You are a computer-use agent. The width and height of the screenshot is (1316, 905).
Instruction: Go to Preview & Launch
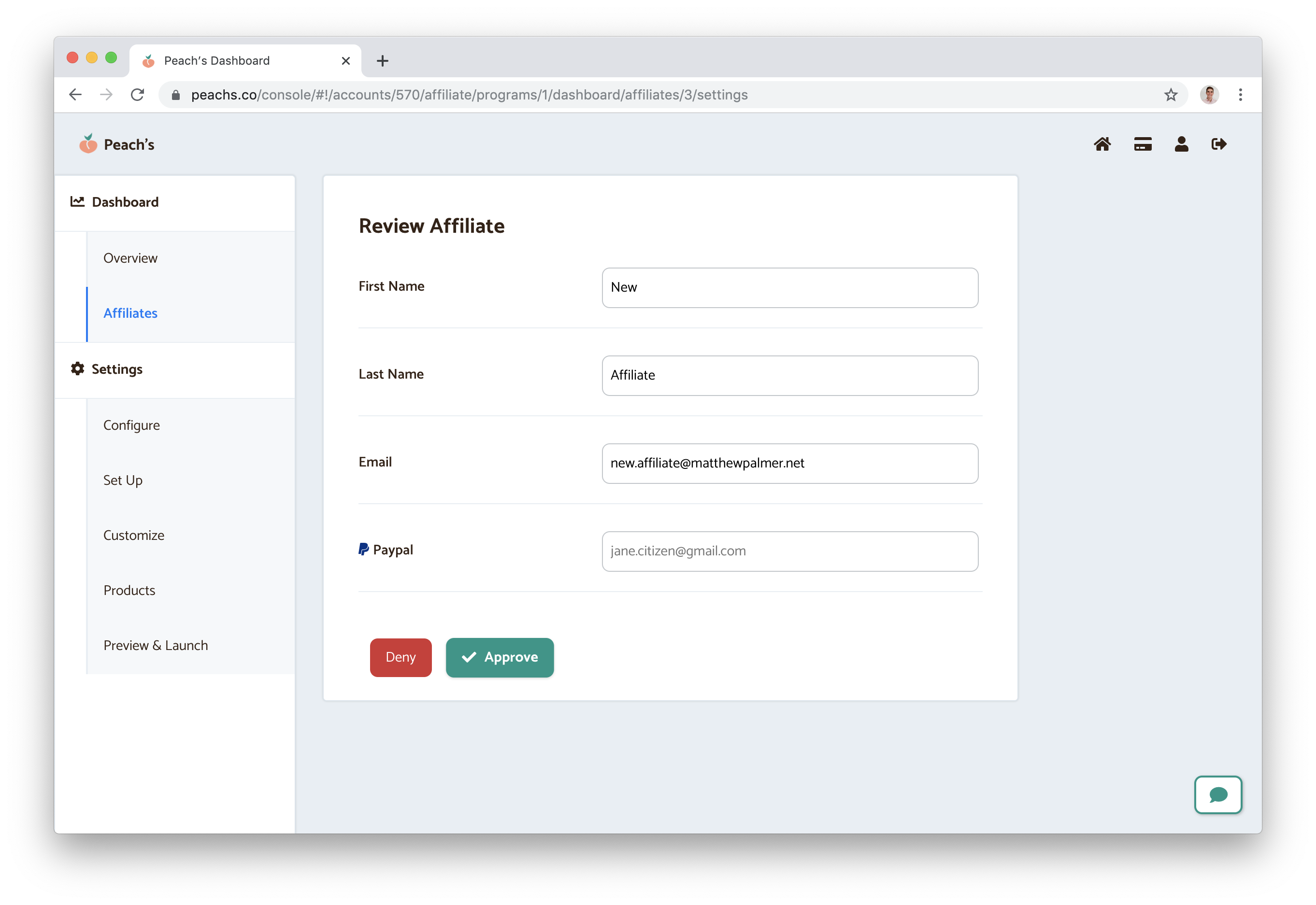(156, 645)
